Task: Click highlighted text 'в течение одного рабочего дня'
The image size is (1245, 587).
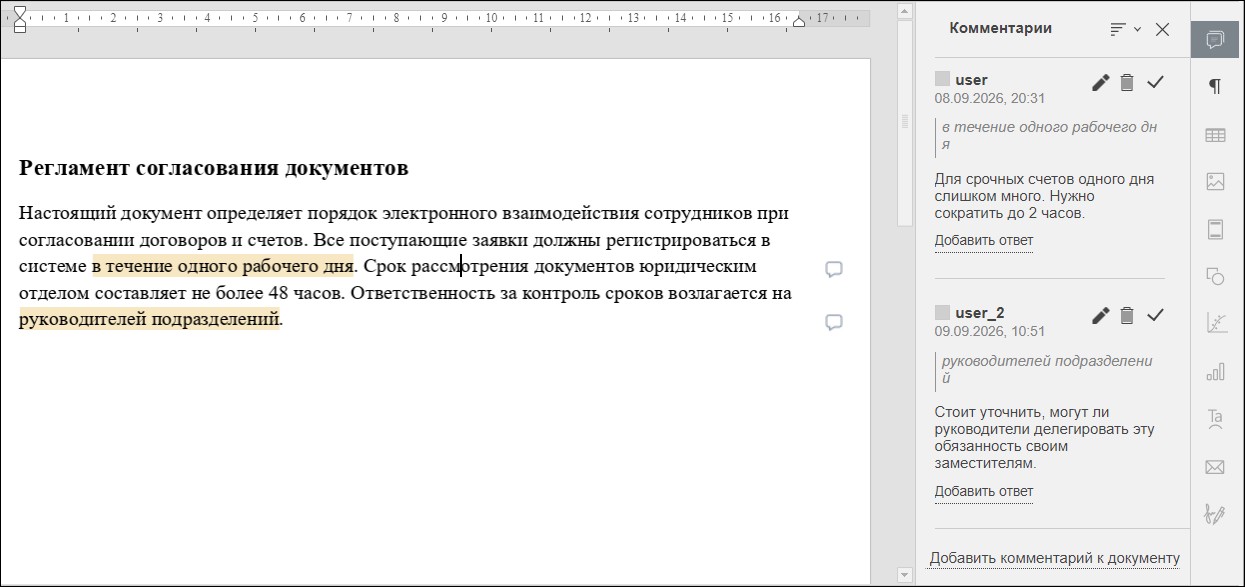Action: click(x=222, y=267)
